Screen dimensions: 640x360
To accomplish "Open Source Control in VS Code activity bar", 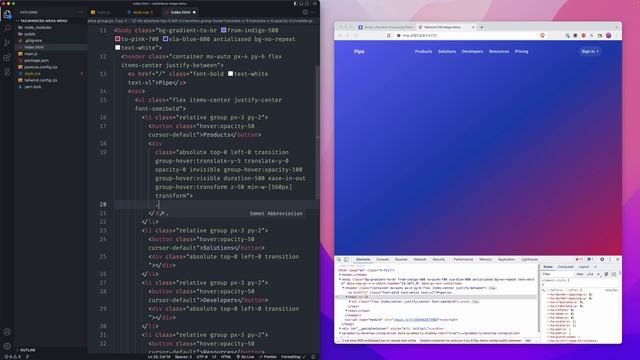I will click(7, 43).
